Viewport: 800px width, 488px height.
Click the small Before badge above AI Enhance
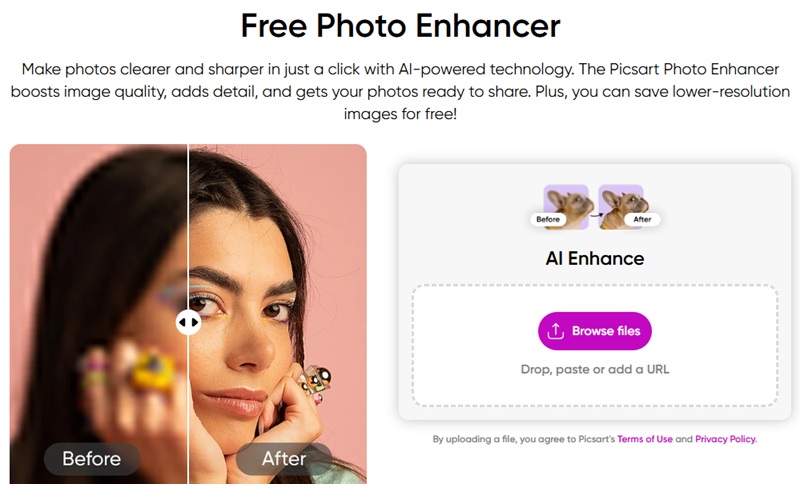[548, 219]
